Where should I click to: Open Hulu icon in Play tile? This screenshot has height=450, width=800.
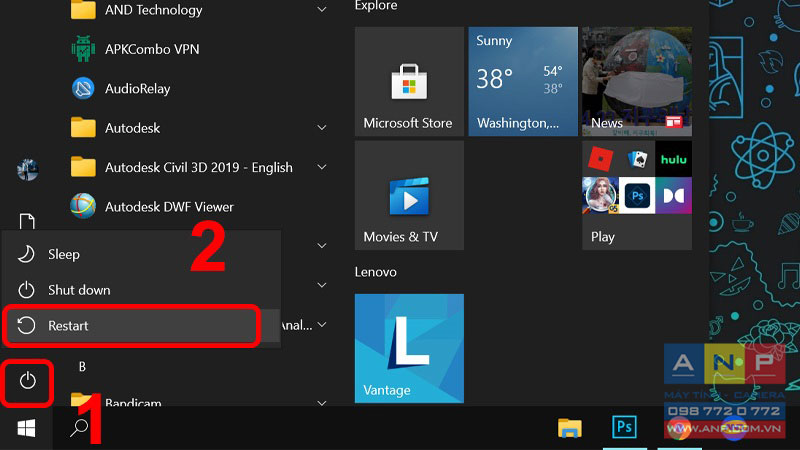tap(673, 159)
